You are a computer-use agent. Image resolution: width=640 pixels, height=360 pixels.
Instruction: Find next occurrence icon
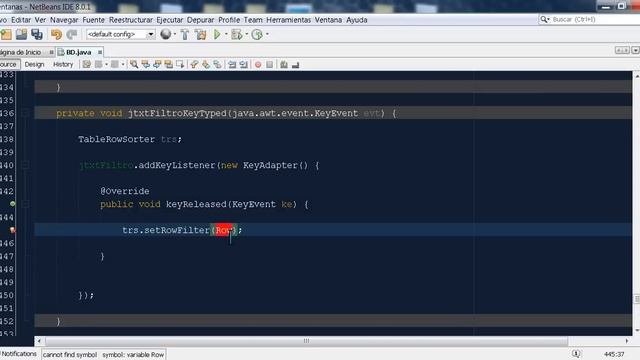tap(157, 64)
